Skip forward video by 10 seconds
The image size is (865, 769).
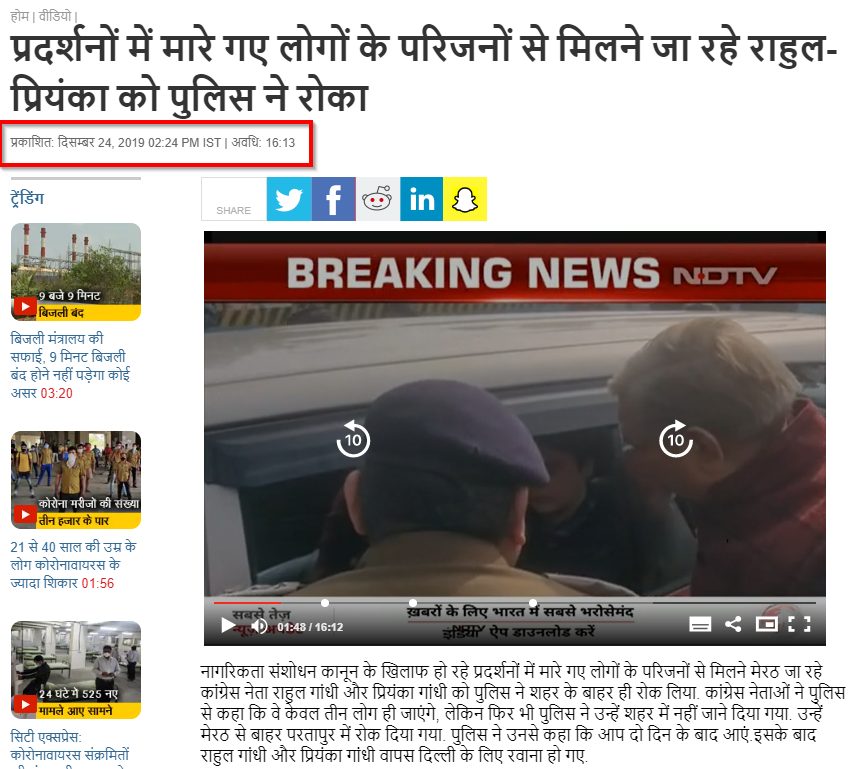coord(676,439)
